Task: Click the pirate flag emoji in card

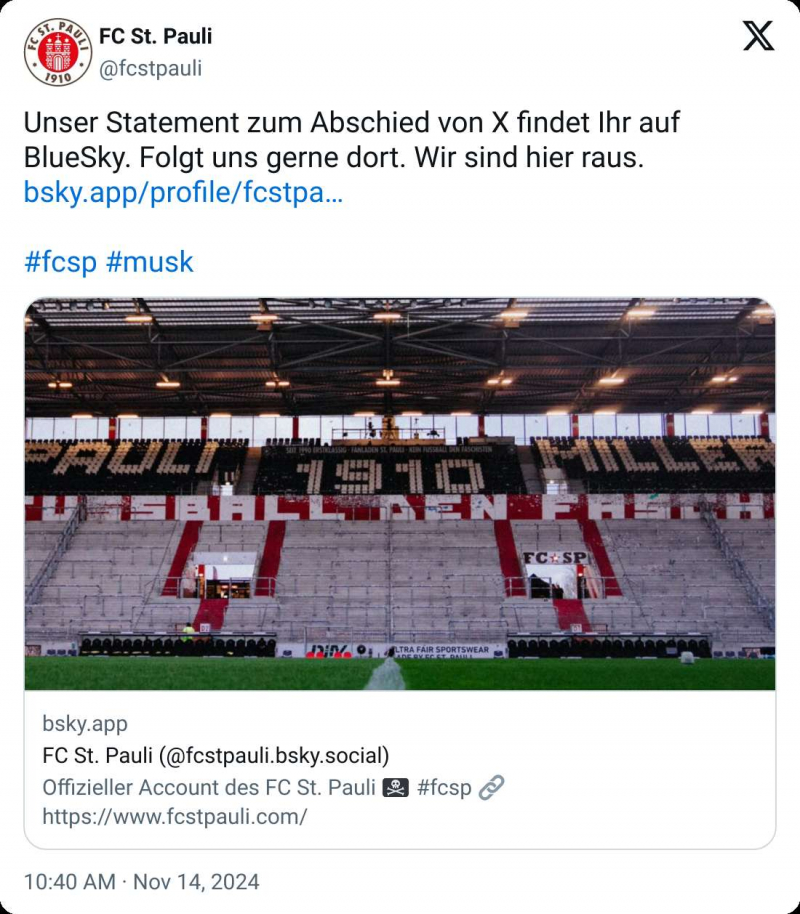Action: click(396, 788)
